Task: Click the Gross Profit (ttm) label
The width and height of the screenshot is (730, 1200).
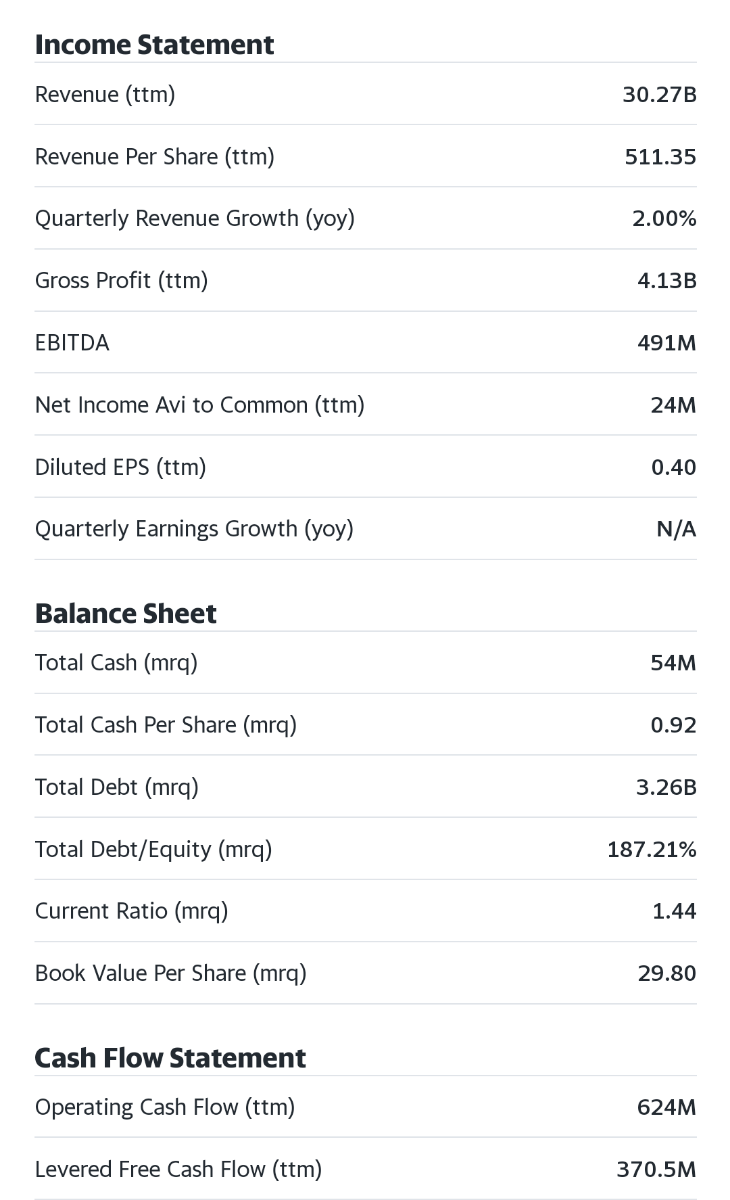Action: coord(121,281)
